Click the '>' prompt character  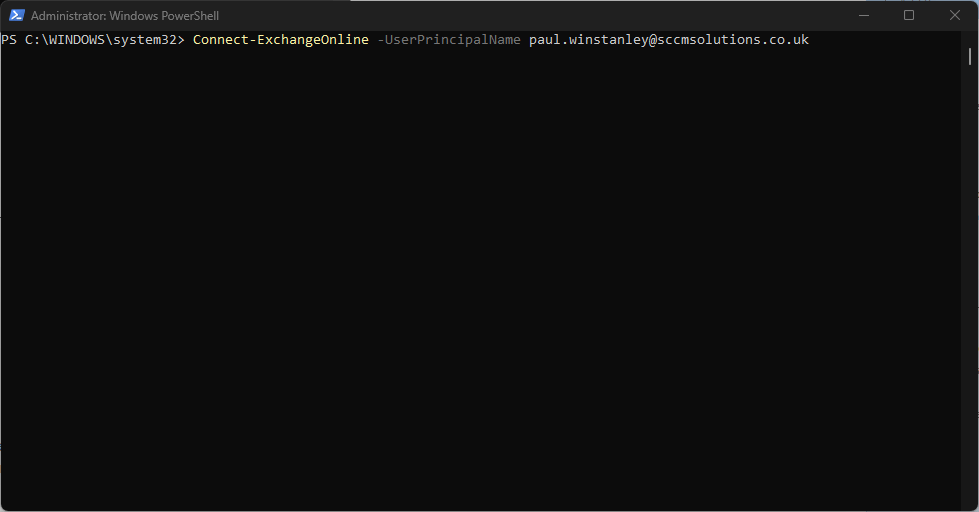tap(180, 40)
